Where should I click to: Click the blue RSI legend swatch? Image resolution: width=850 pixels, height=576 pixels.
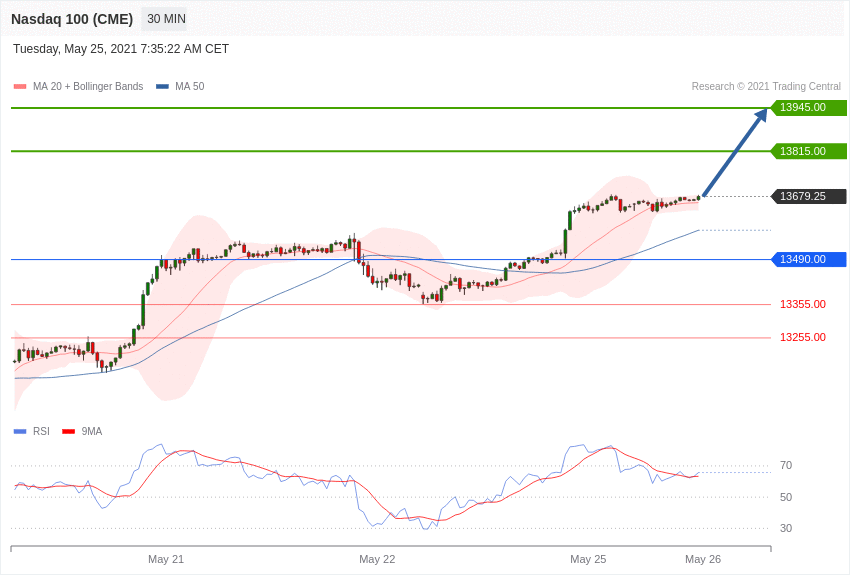(x=20, y=432)
